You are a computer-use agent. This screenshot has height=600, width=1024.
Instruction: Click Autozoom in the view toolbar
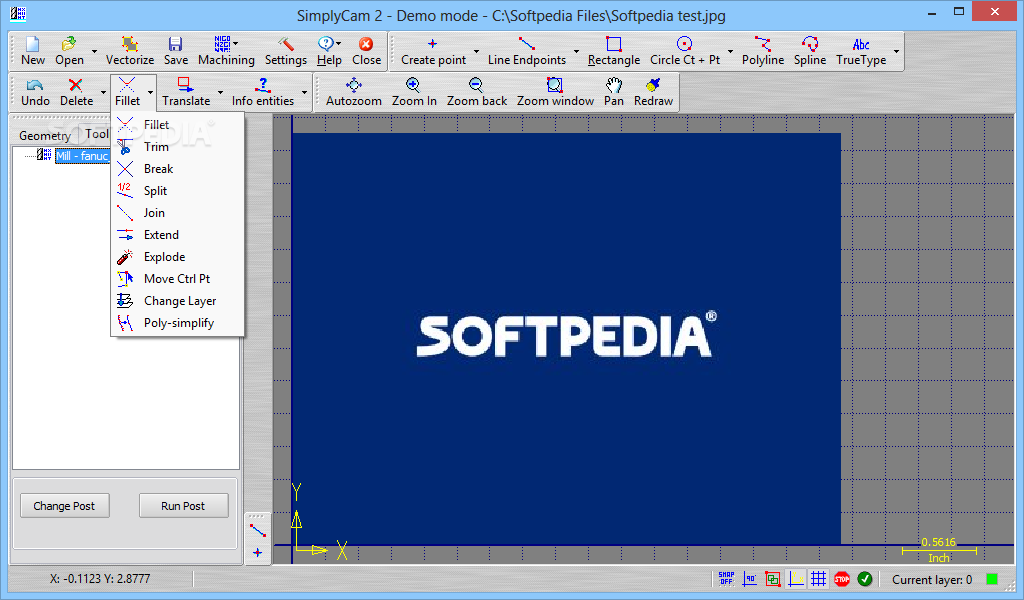353,92
